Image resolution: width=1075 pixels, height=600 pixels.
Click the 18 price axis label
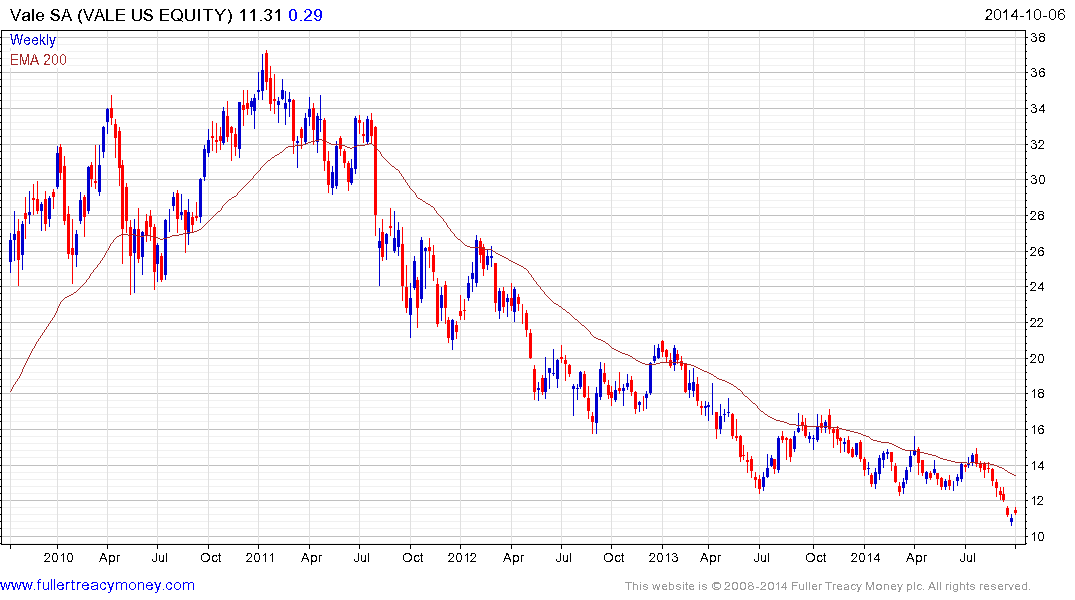point(1038,394)
